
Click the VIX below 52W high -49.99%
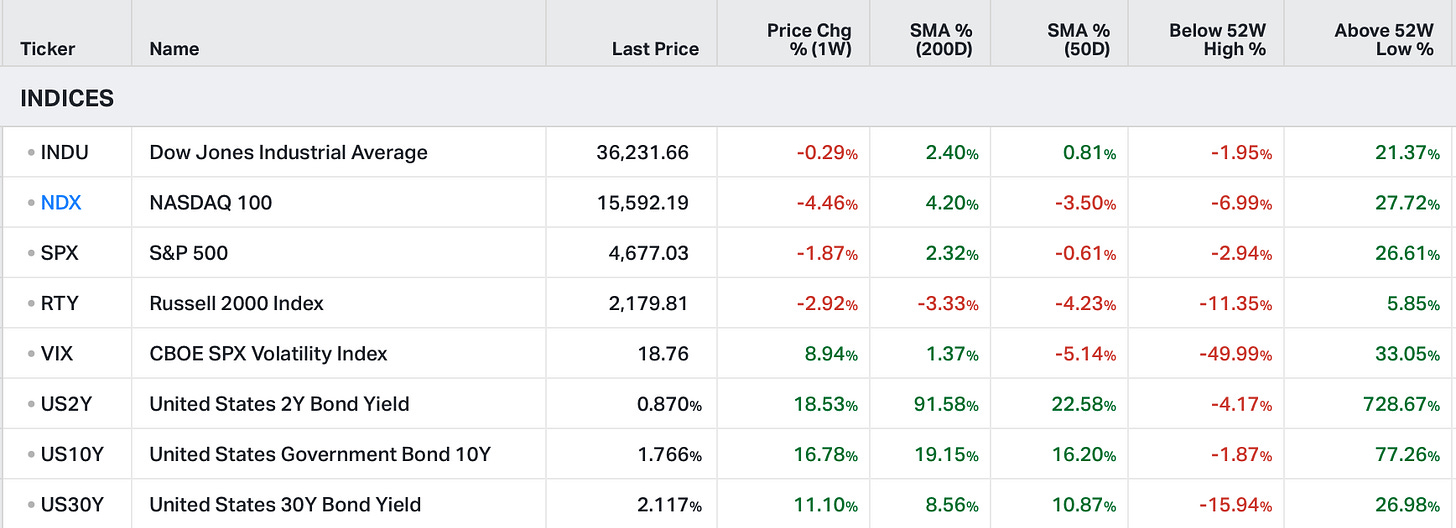(1237, 354)
